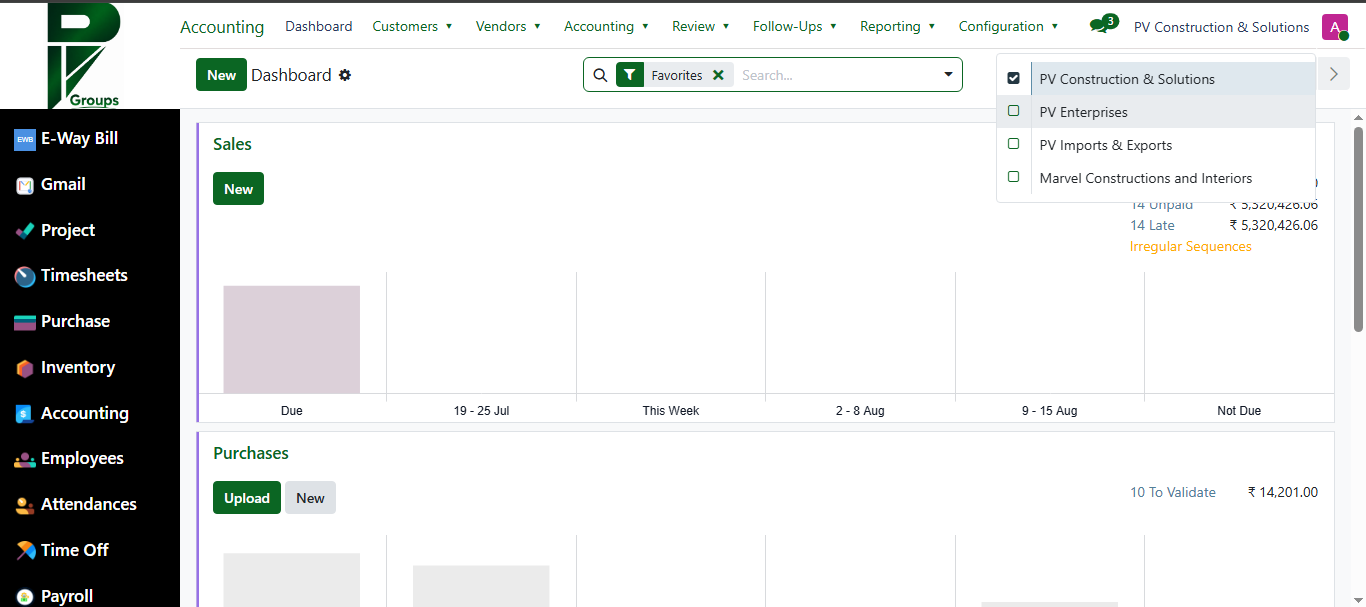This screenshot has height=607, width=1366.
Task: Open the Configuration menu dropdown
Action: 1008,26
